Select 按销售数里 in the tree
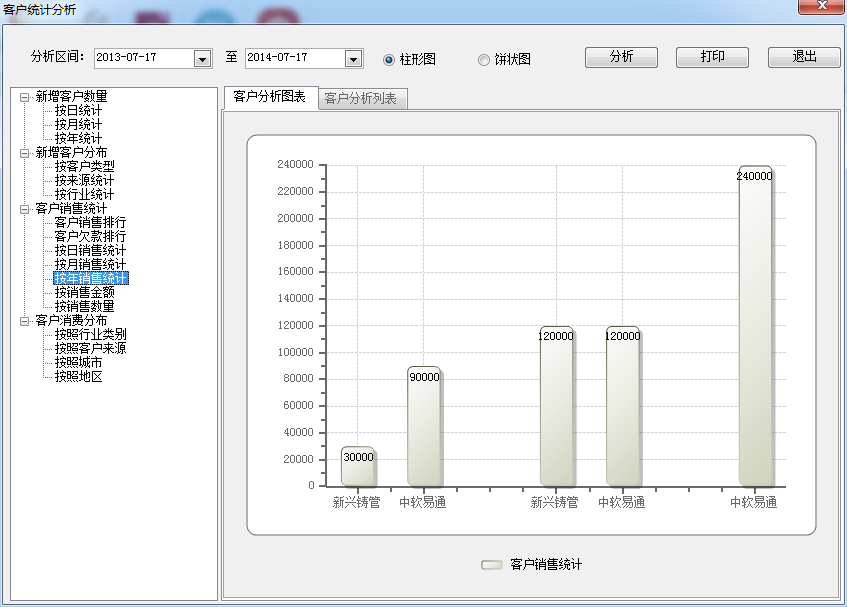847x607 pixels. [84, 307]
